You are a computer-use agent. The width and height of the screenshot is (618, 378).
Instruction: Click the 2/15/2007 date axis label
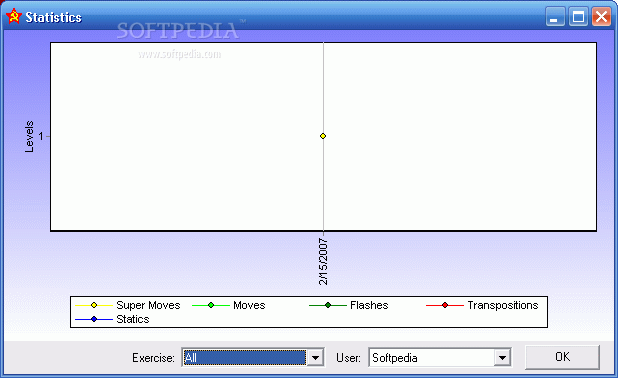[x=323, y=261]
